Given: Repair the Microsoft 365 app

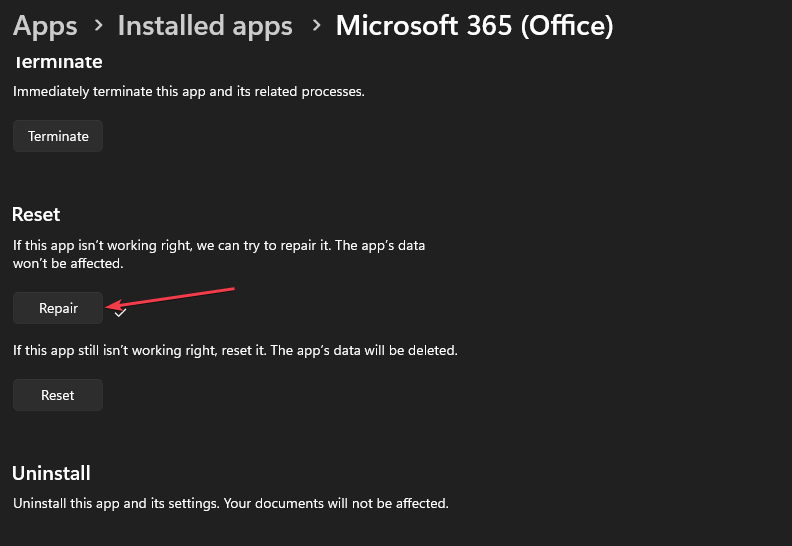Looking at the screenshot, I should [x=58, y=308].
